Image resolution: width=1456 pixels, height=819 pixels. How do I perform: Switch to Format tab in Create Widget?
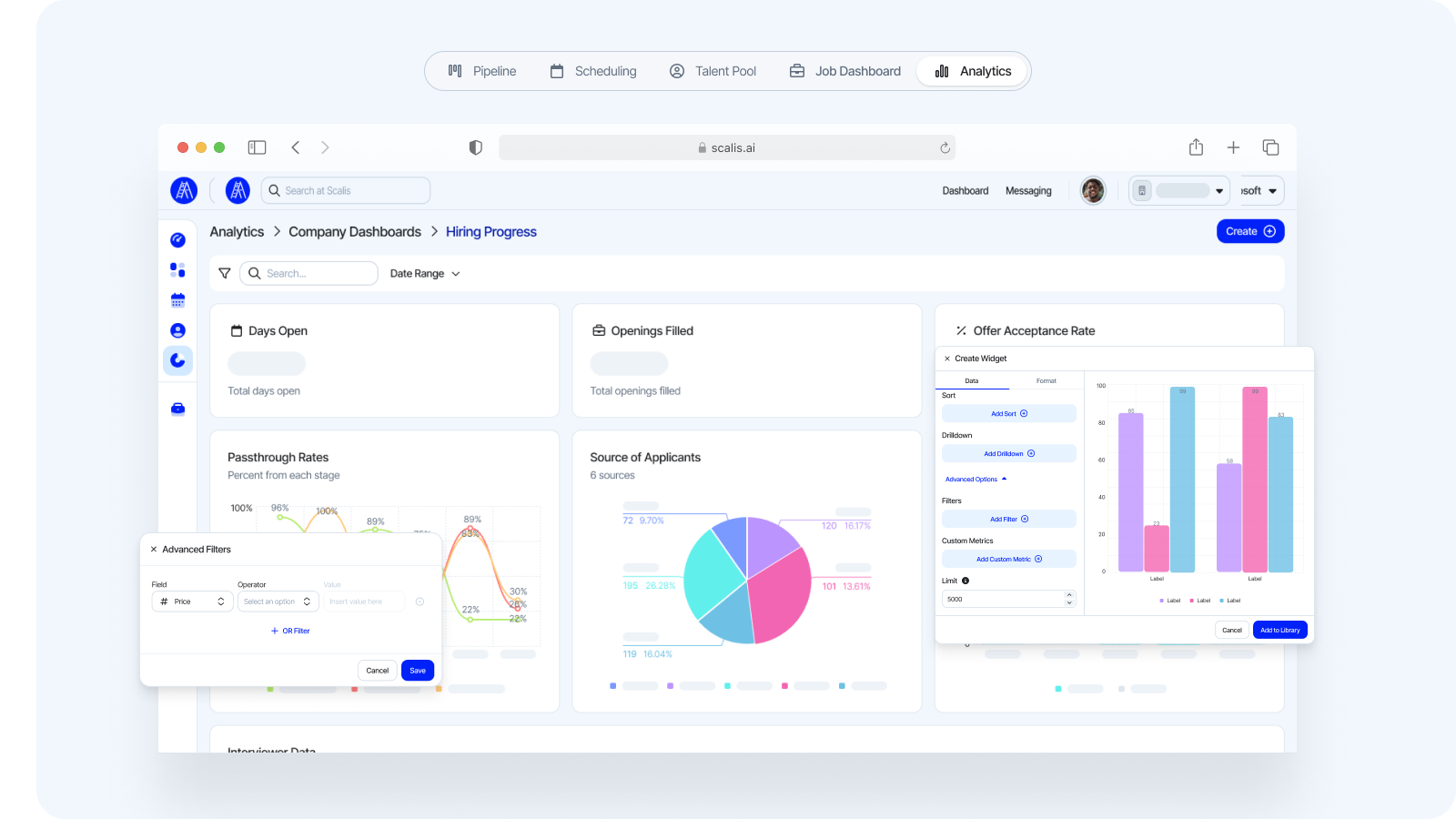tap(1046, 381)
